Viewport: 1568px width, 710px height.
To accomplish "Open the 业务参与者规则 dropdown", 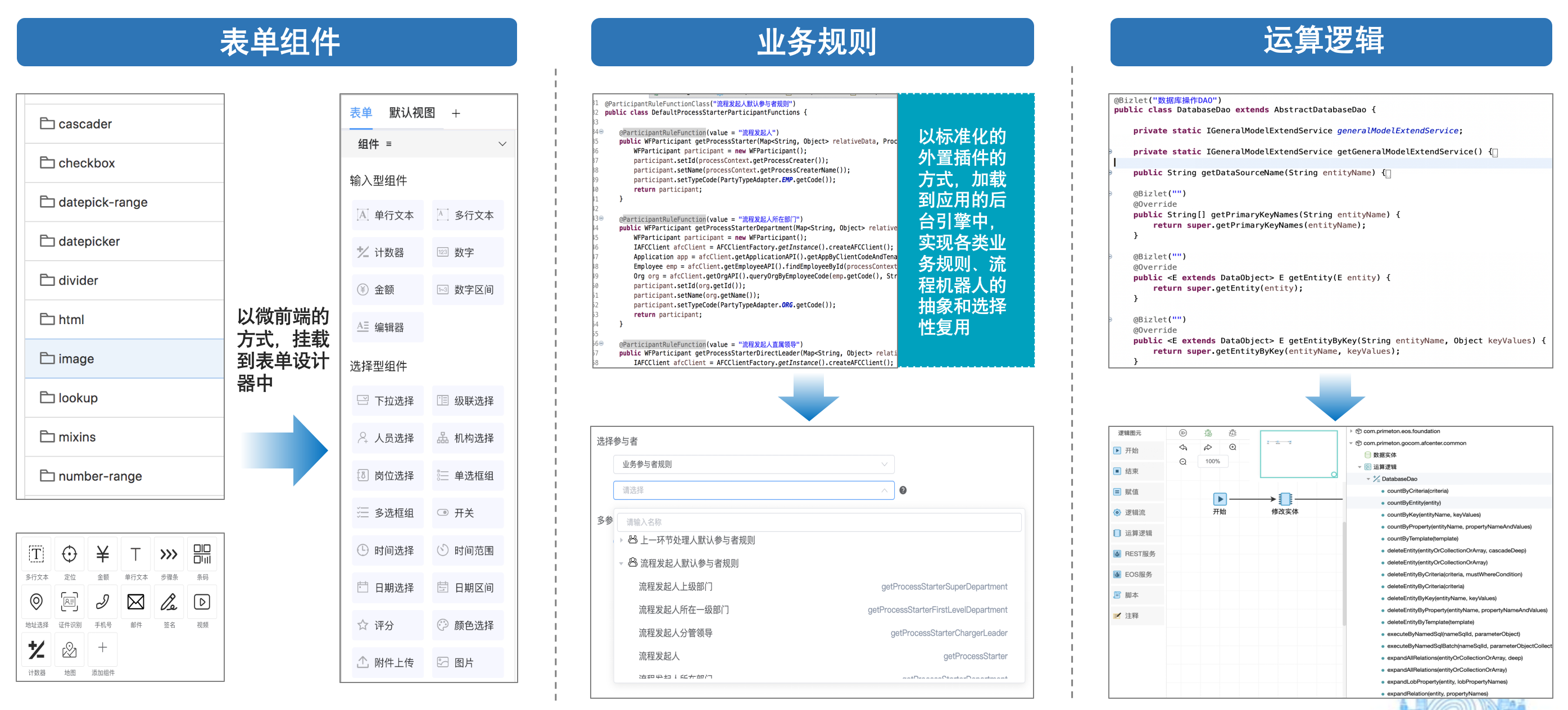I will [x=754, y=464].
